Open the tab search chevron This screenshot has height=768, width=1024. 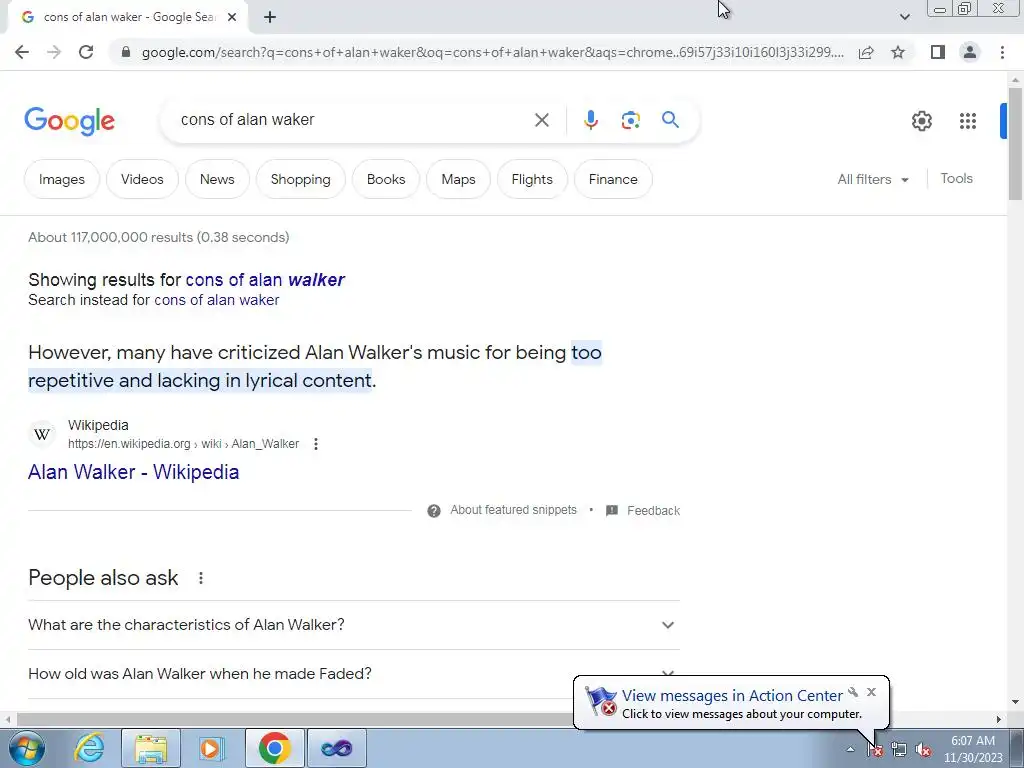tap(904, 17)
